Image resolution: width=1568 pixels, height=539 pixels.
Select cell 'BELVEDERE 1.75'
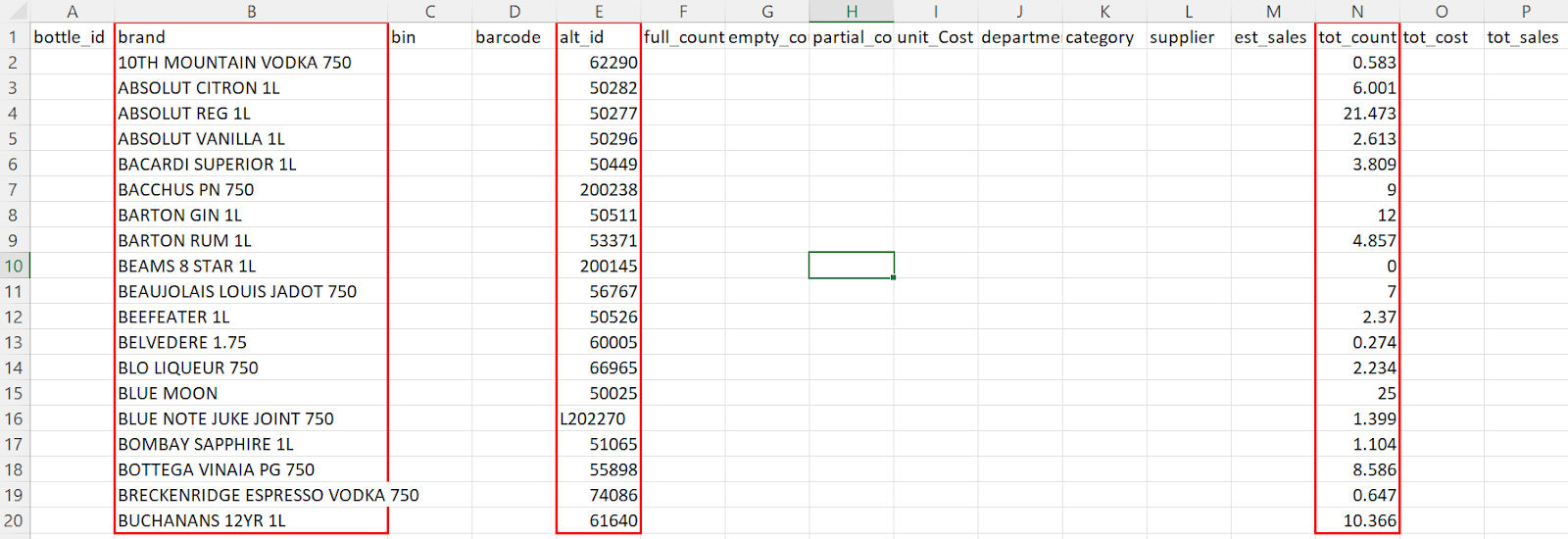point(251,342)
